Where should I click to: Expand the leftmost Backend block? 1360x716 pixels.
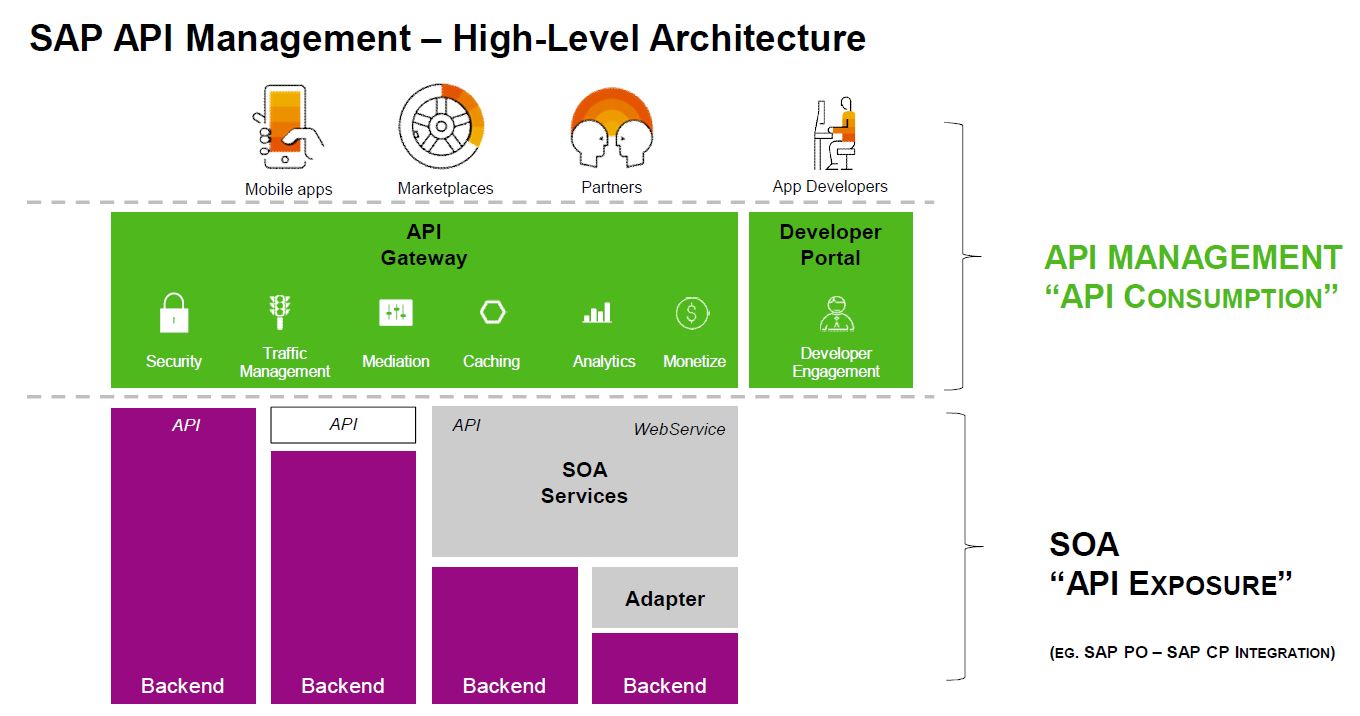[183, 560]
